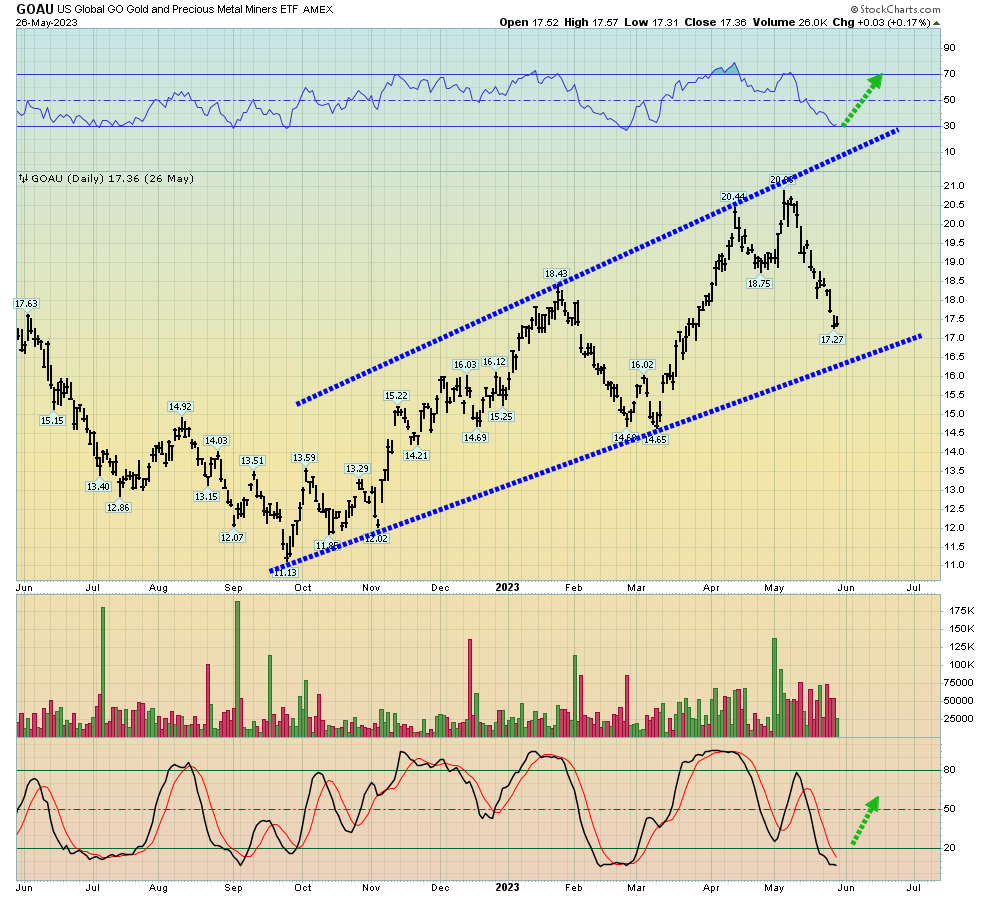The height and width of the screenshot is (897, 990).
Task: Click the 20.44 price label
Action: (x=733, y=196)
